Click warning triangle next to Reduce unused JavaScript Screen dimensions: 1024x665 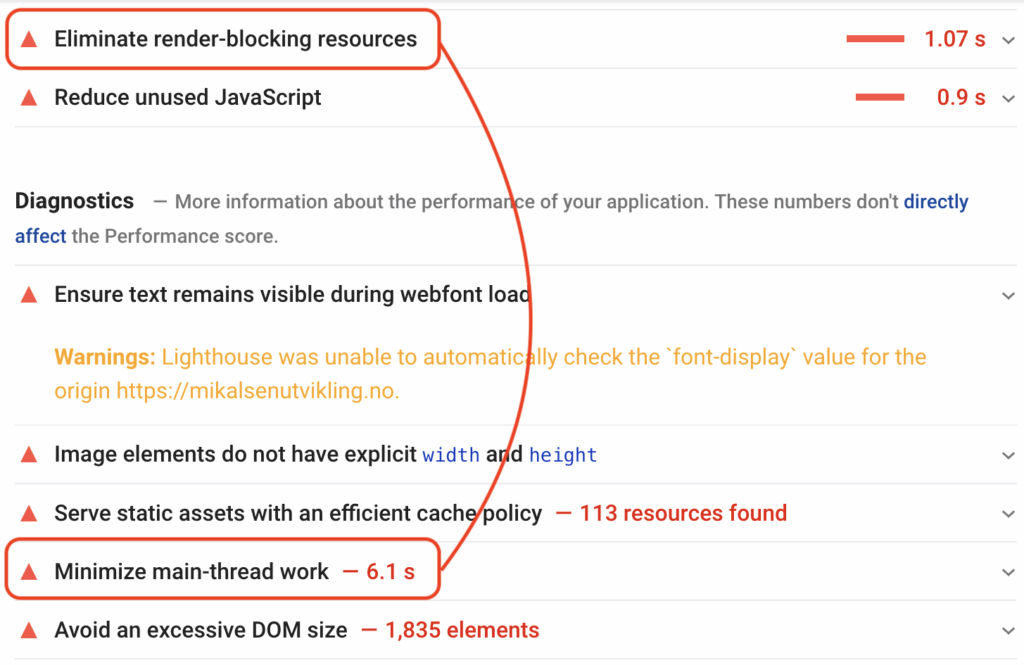[29, 98]
